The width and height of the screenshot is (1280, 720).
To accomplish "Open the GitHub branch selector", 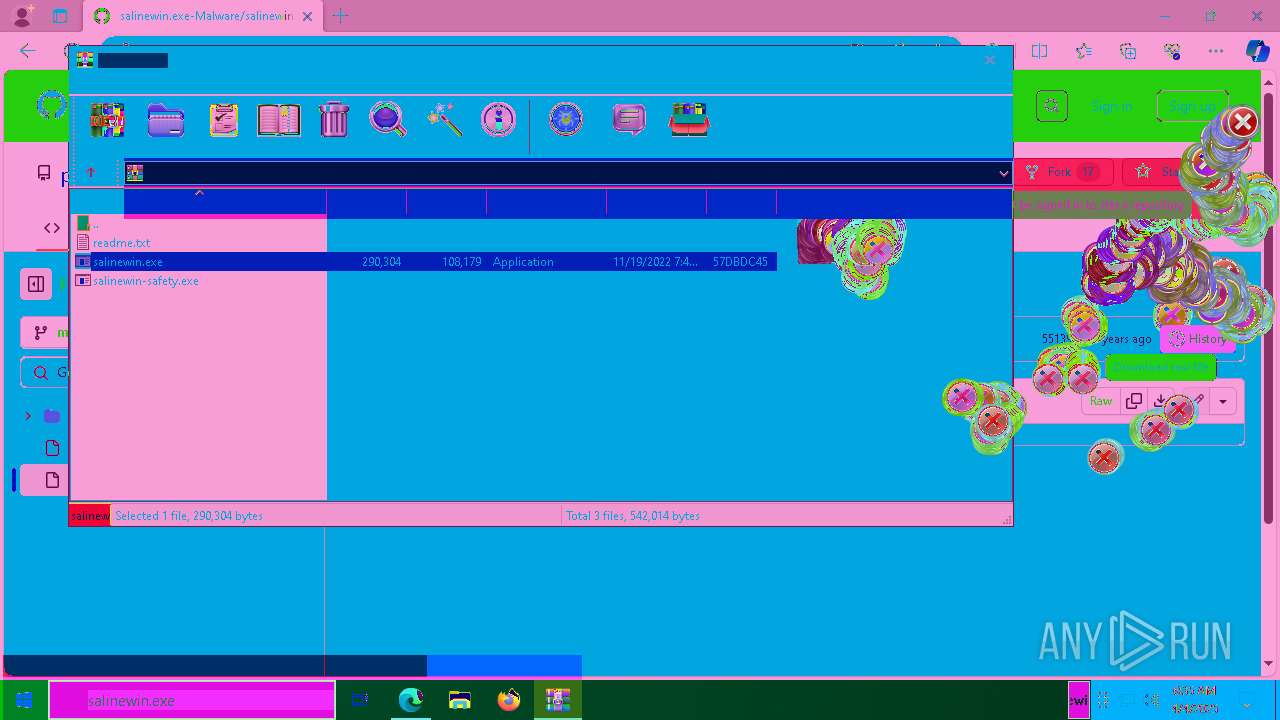I will [x=44, y=333].
